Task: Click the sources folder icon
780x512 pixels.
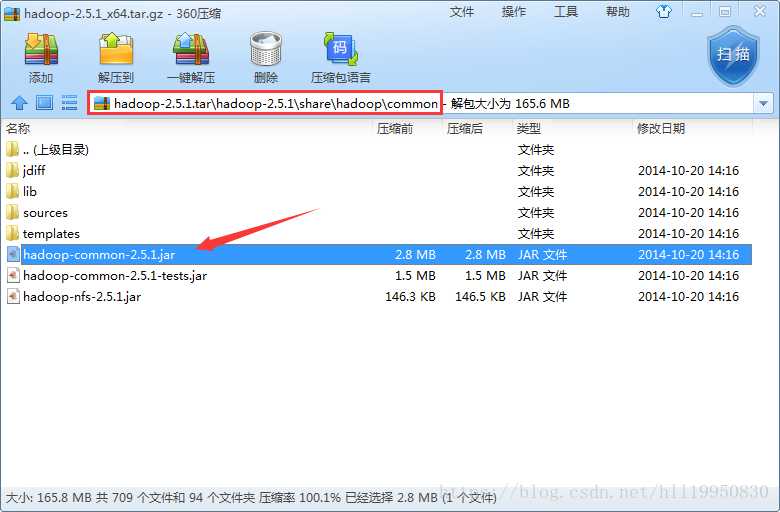Action: [12, 212]
